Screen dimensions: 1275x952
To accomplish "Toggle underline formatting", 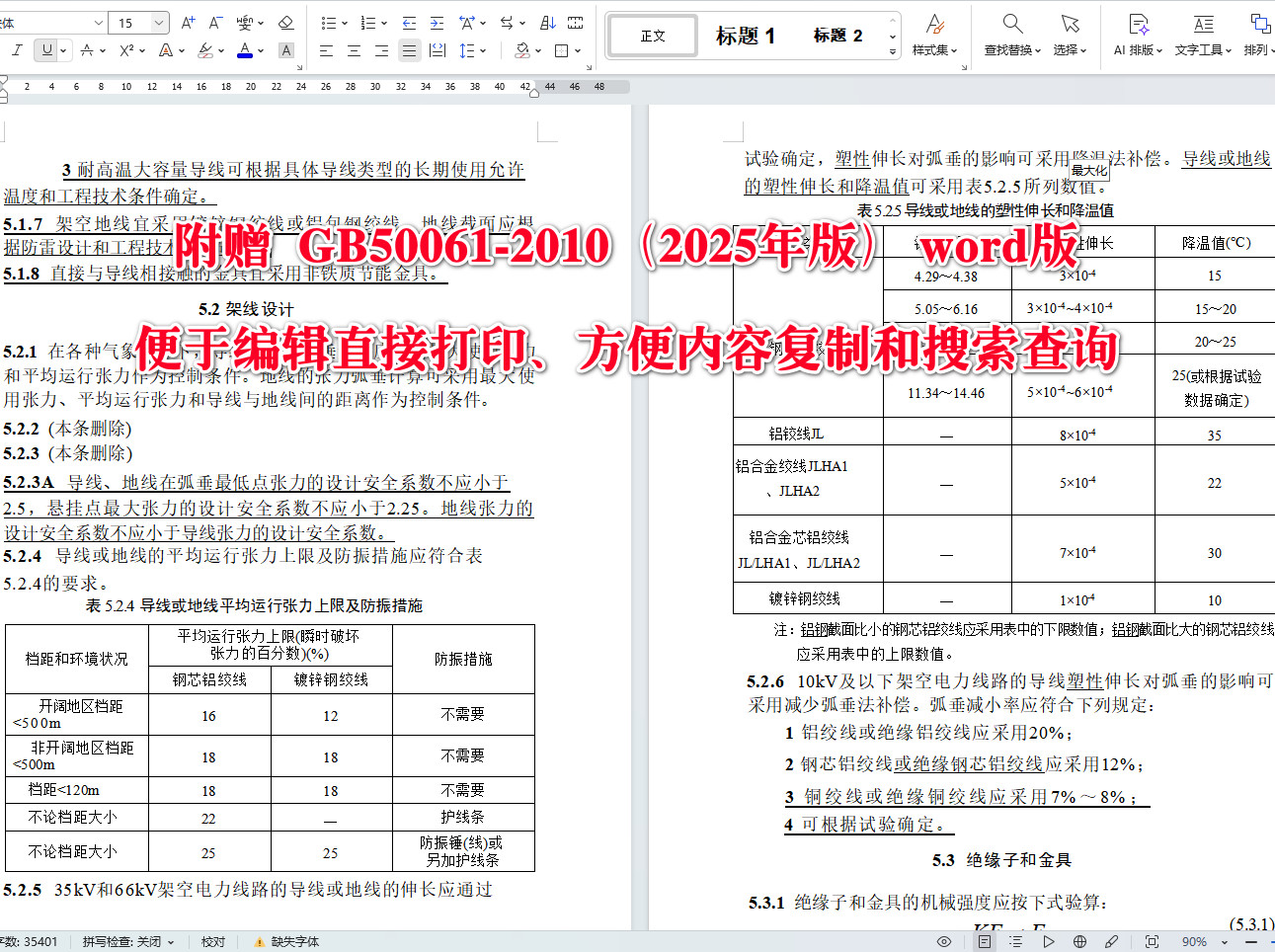I will [46, 51].
